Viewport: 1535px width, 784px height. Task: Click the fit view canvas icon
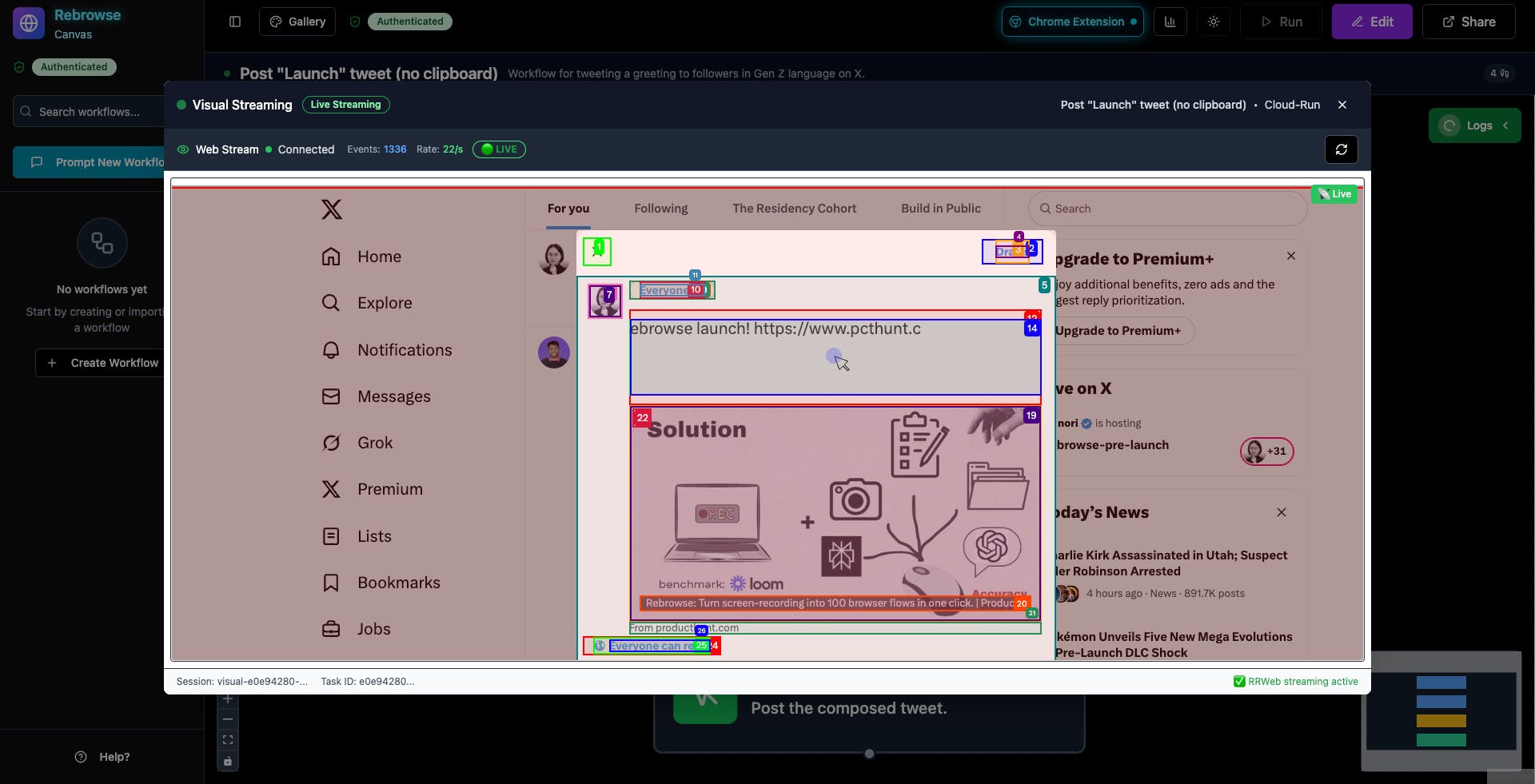click(x=228, y=740)
